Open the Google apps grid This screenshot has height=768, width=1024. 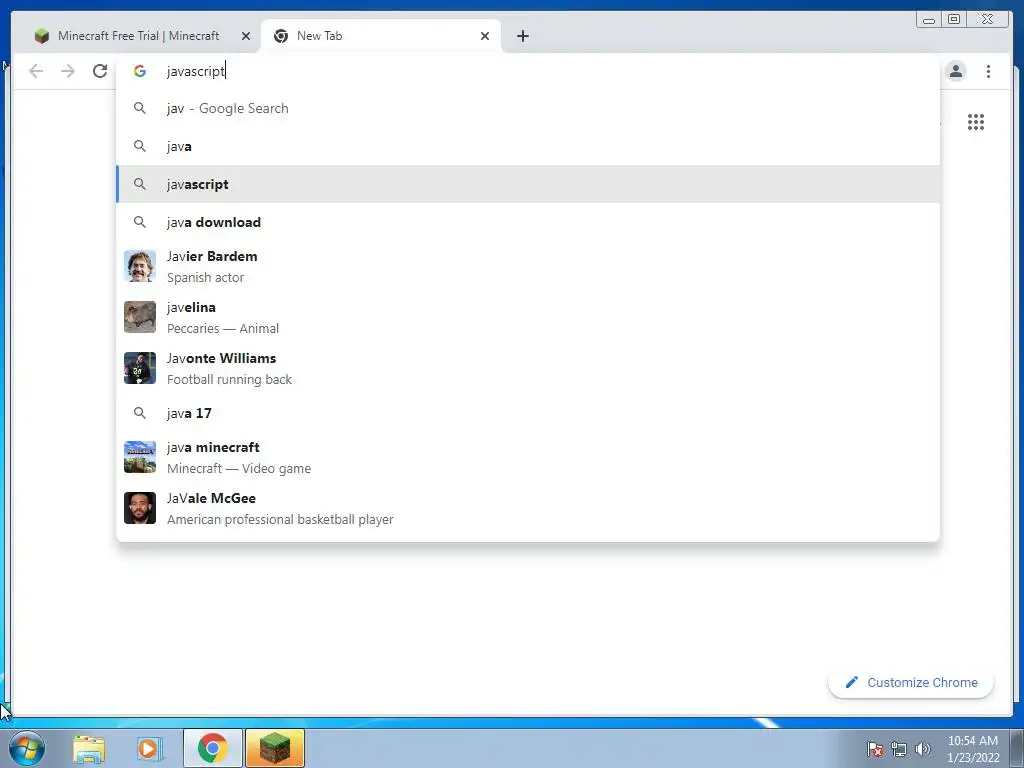pyautogui.click(x=976, y=122)
